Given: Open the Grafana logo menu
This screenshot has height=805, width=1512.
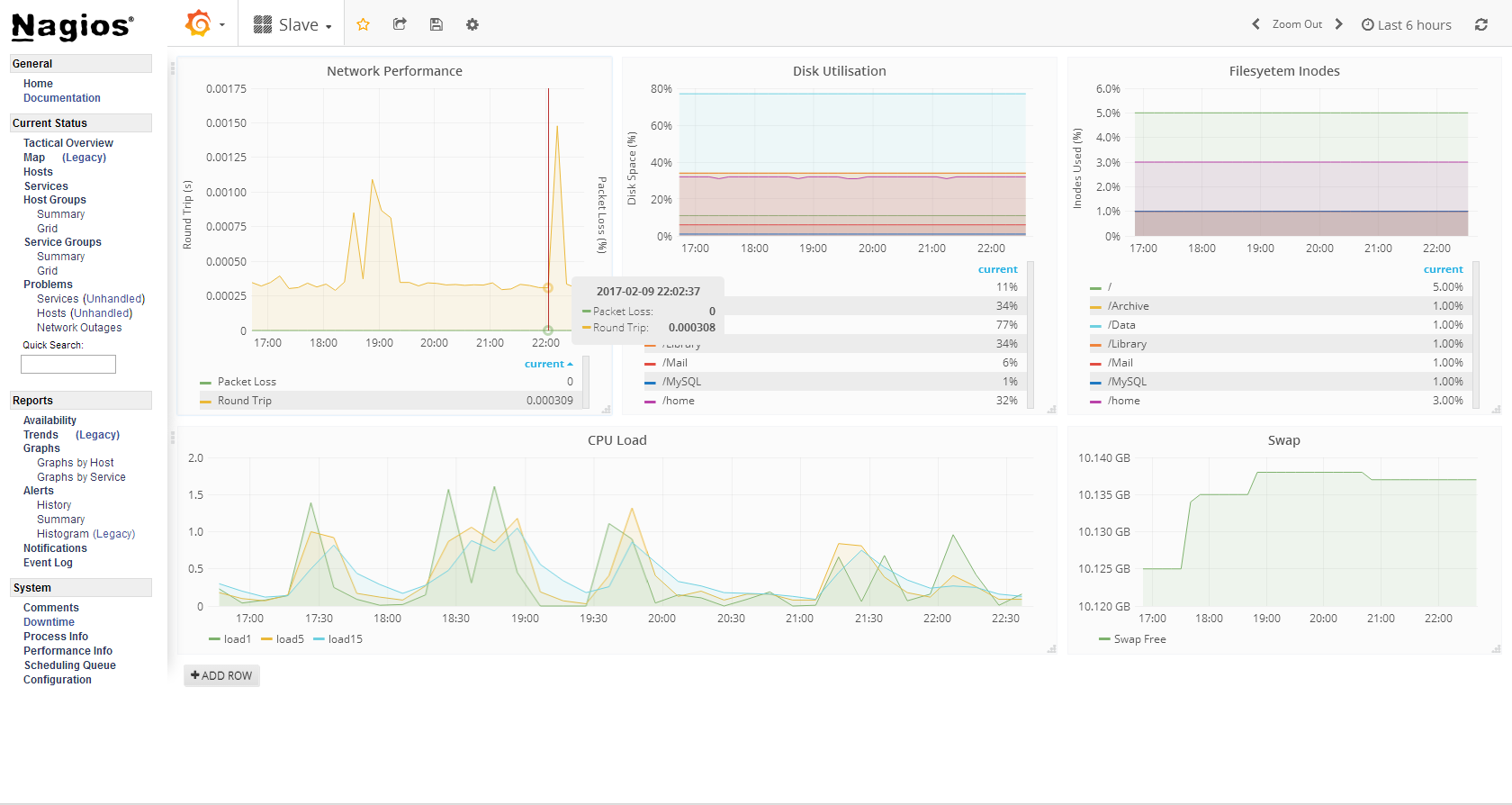Looking at the screenshot, I should coord(204,24).
